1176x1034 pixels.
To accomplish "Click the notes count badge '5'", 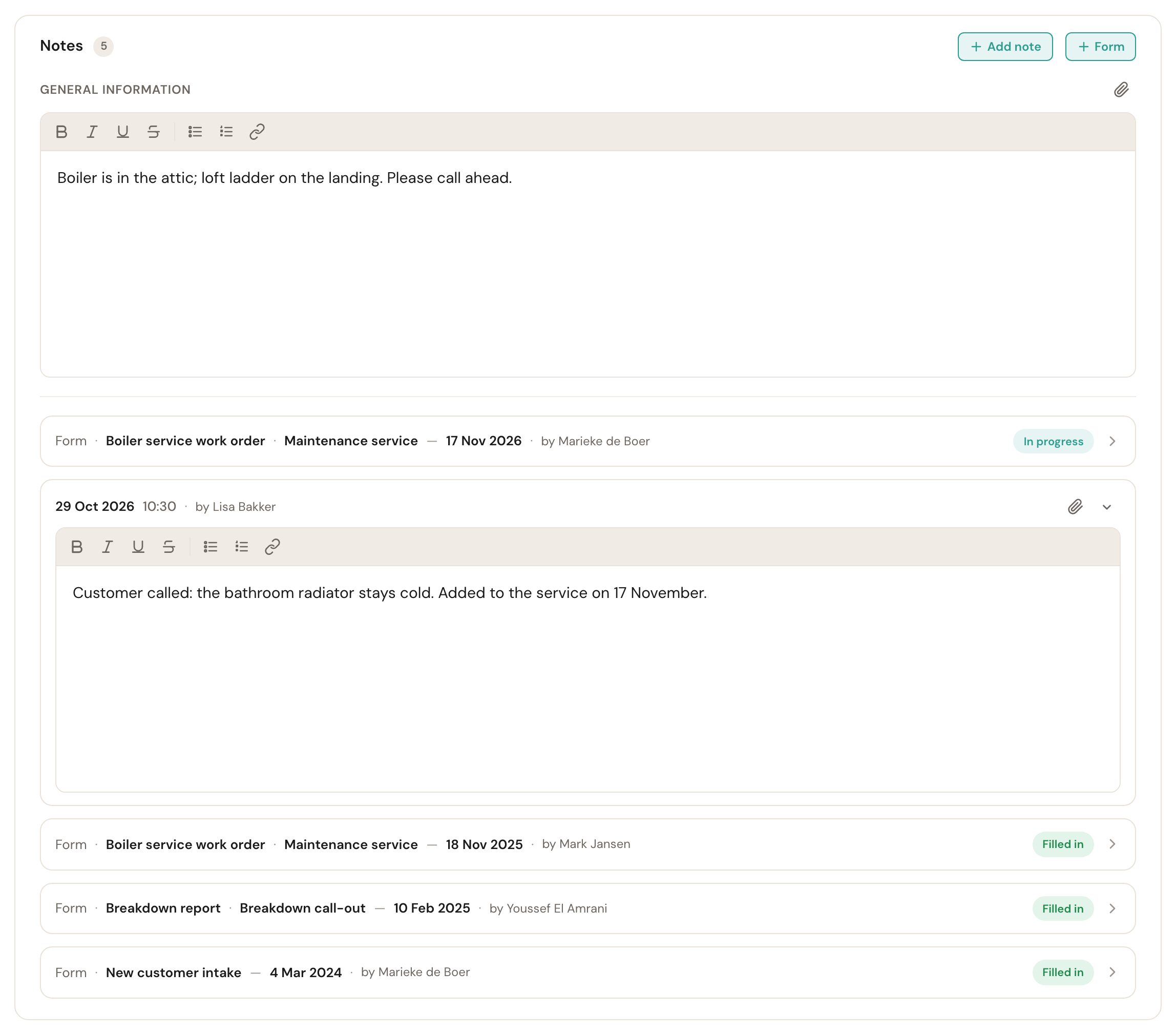I will [103, 46].
